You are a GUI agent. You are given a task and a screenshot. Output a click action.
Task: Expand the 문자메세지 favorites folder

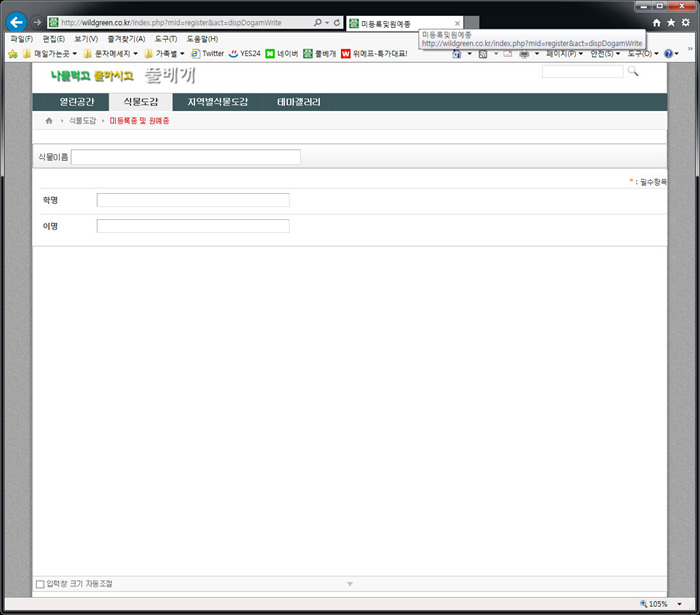[x=110, y=54]
